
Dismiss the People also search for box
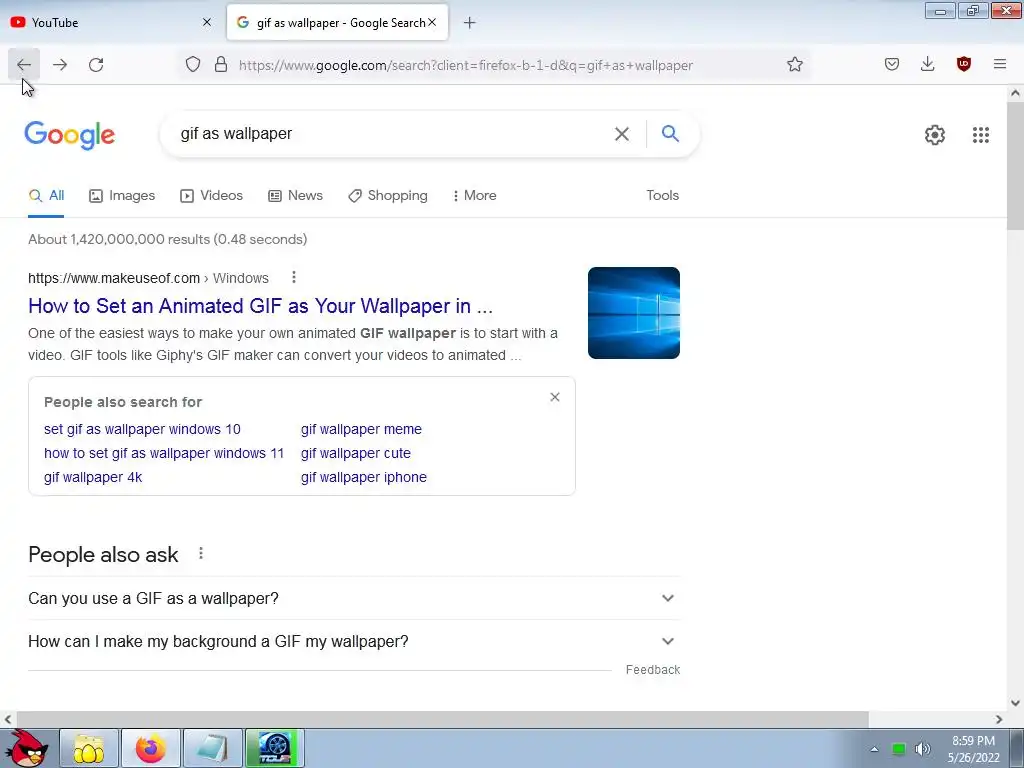554,397
